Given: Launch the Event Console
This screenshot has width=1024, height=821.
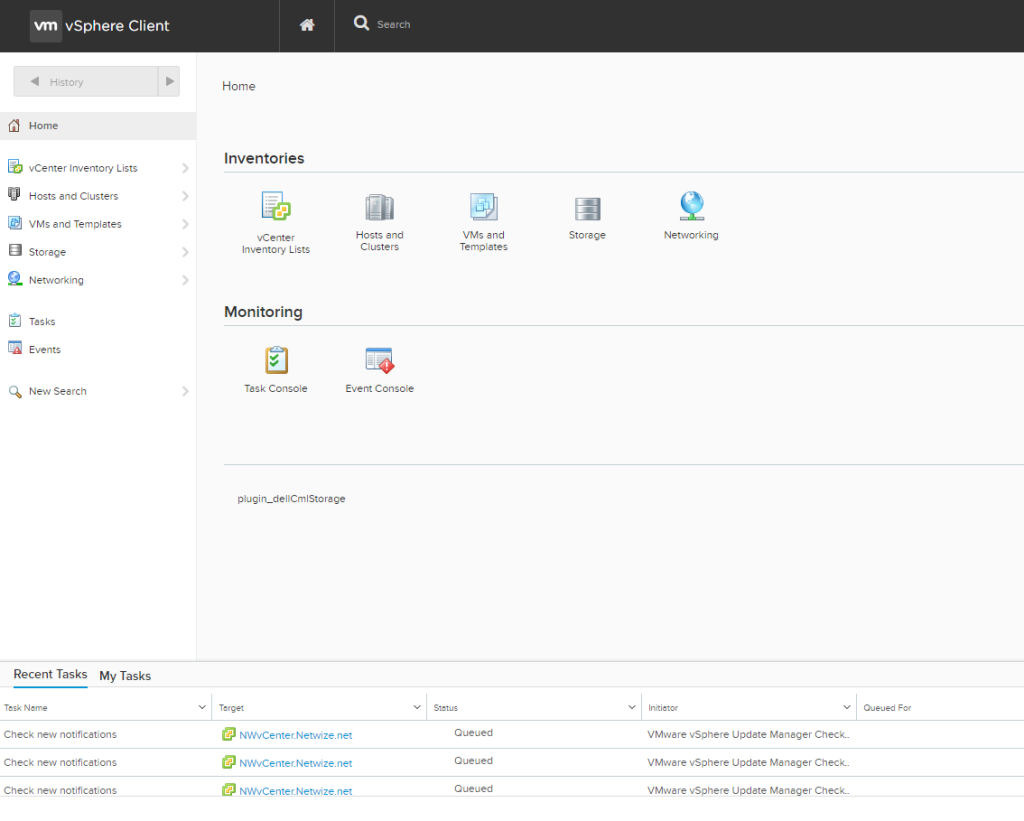Looking at the screenshot, I should click(x=379, y=358).
